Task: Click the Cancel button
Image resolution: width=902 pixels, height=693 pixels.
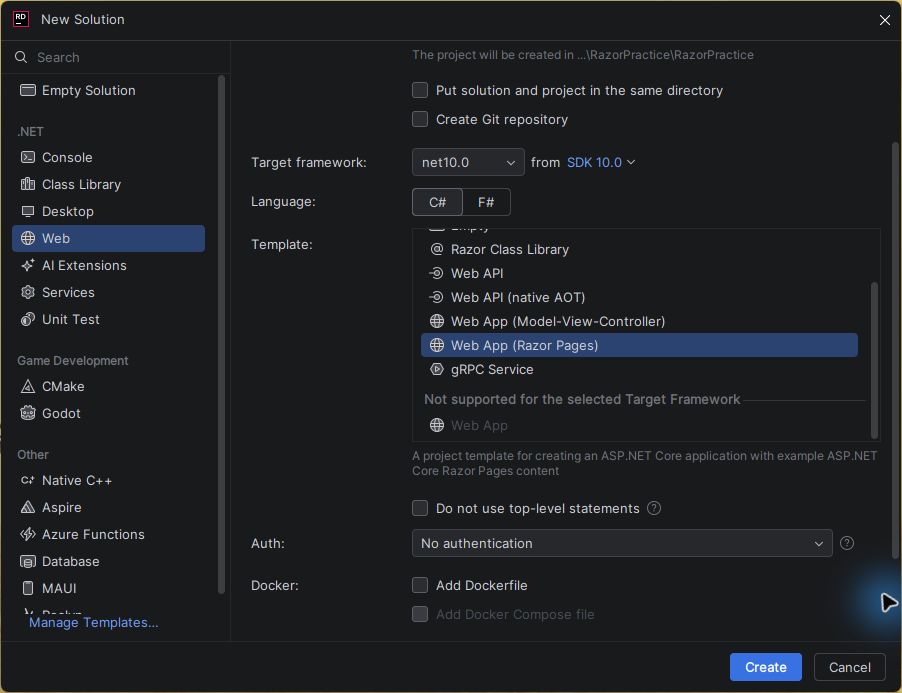Action: [850, 667]
